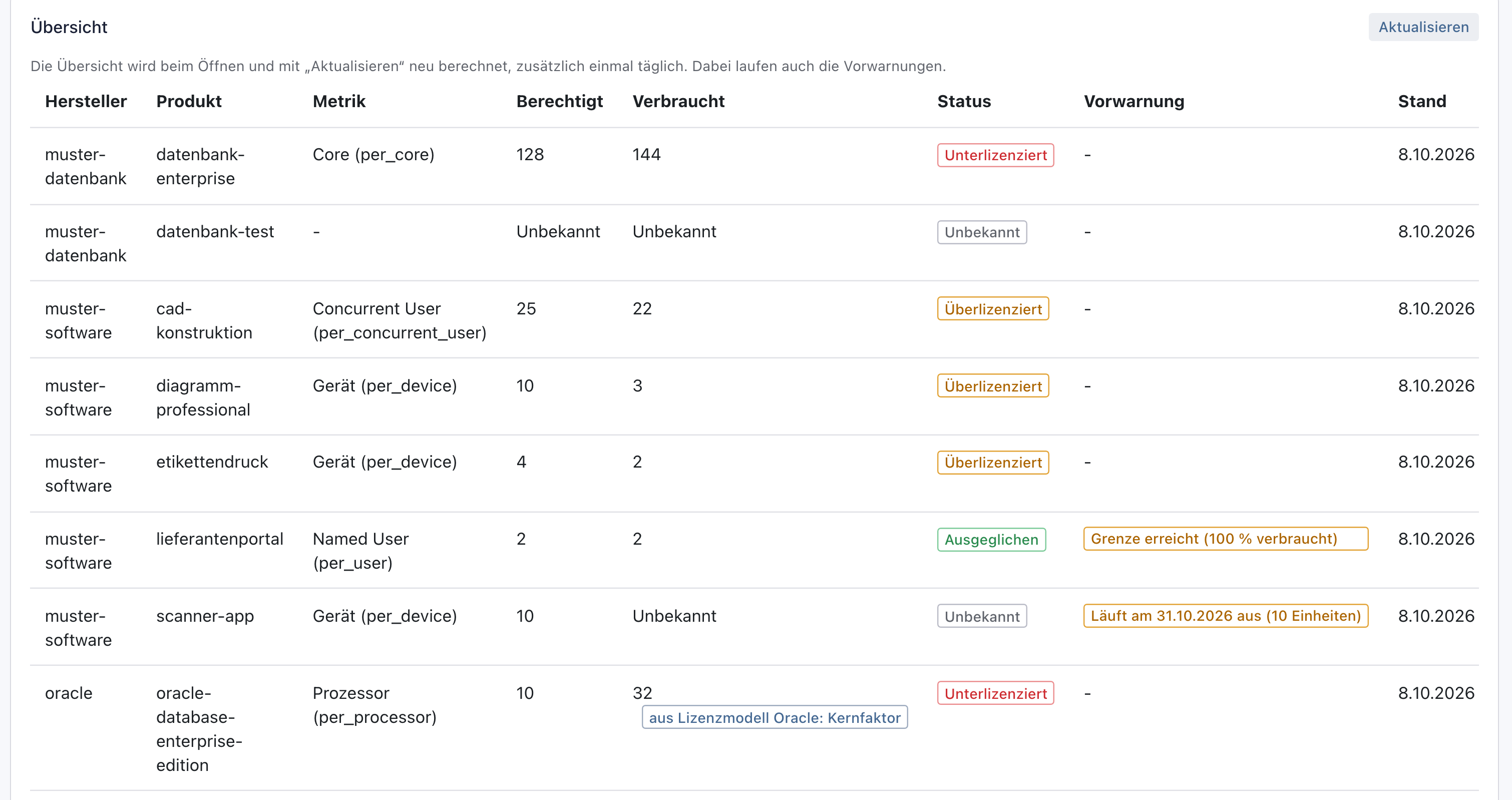Select the datenbank-enterprise product cell

tap(200, 166)
